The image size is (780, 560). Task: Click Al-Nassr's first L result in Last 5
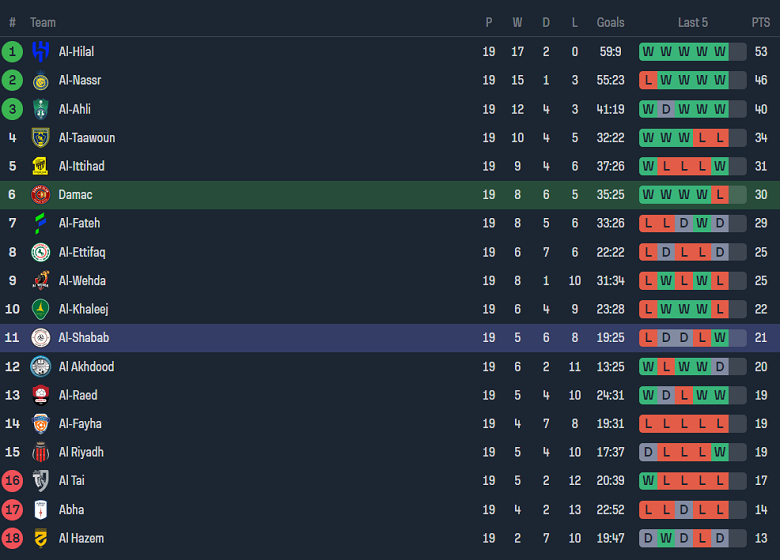point(649,80)
